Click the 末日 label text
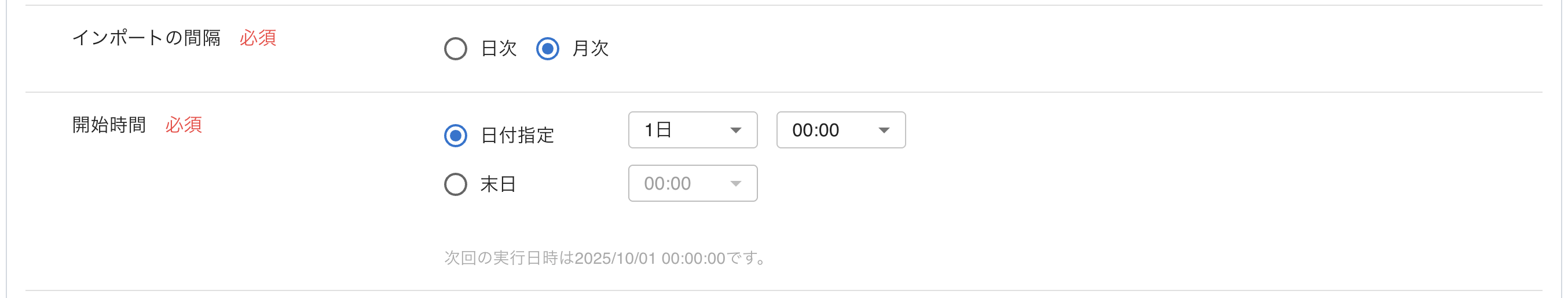Viewport: 1568px width, 298px height. coord(498,184)
